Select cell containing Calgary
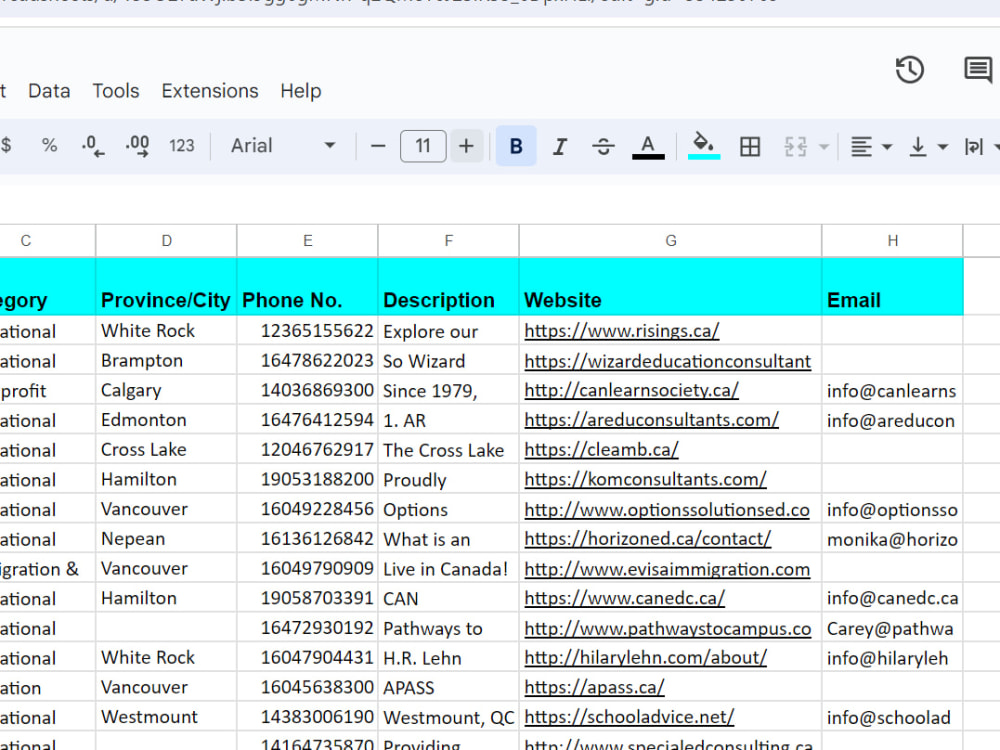 point(166,390)
